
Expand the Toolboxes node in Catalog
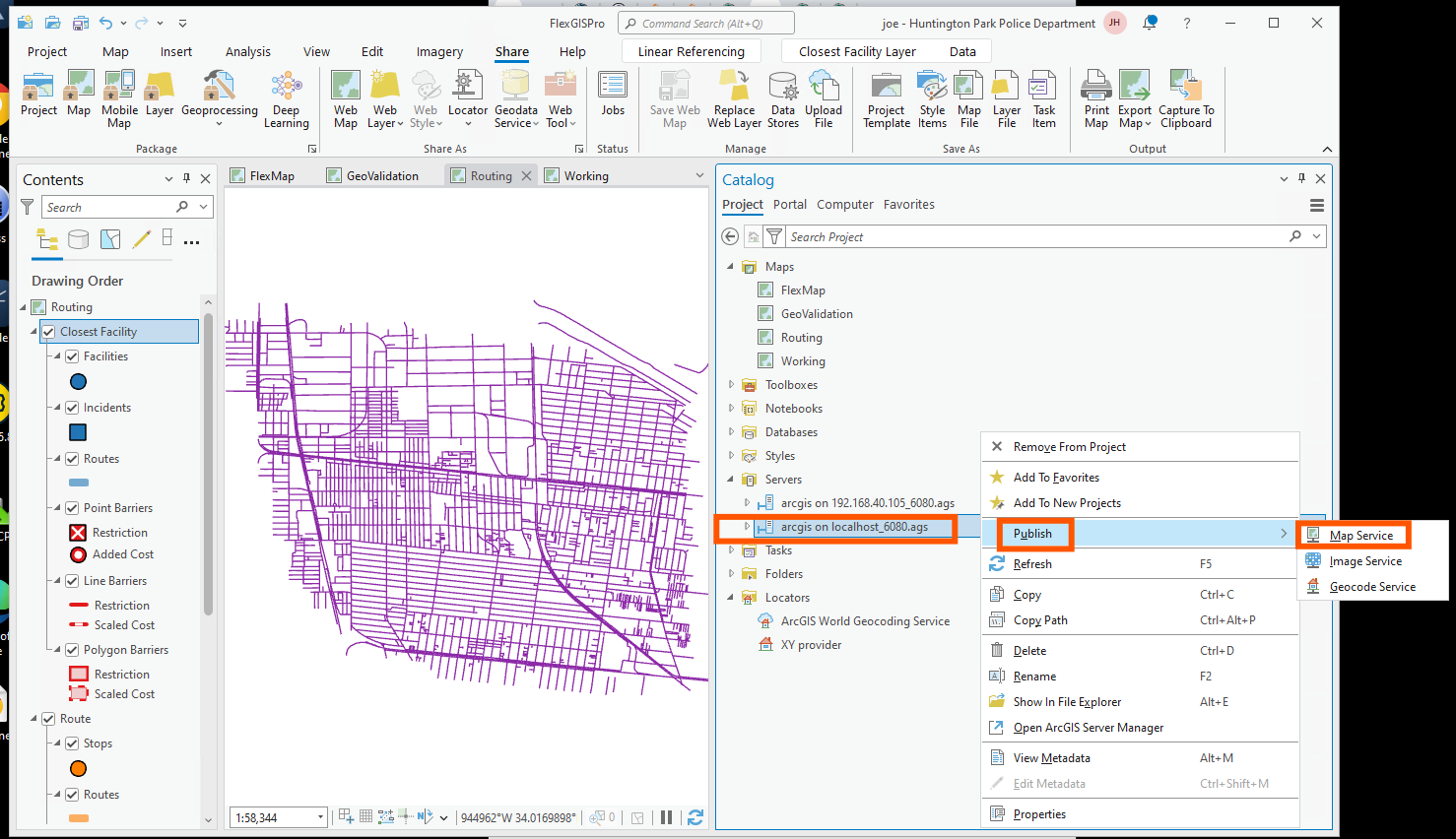[731, 385]
